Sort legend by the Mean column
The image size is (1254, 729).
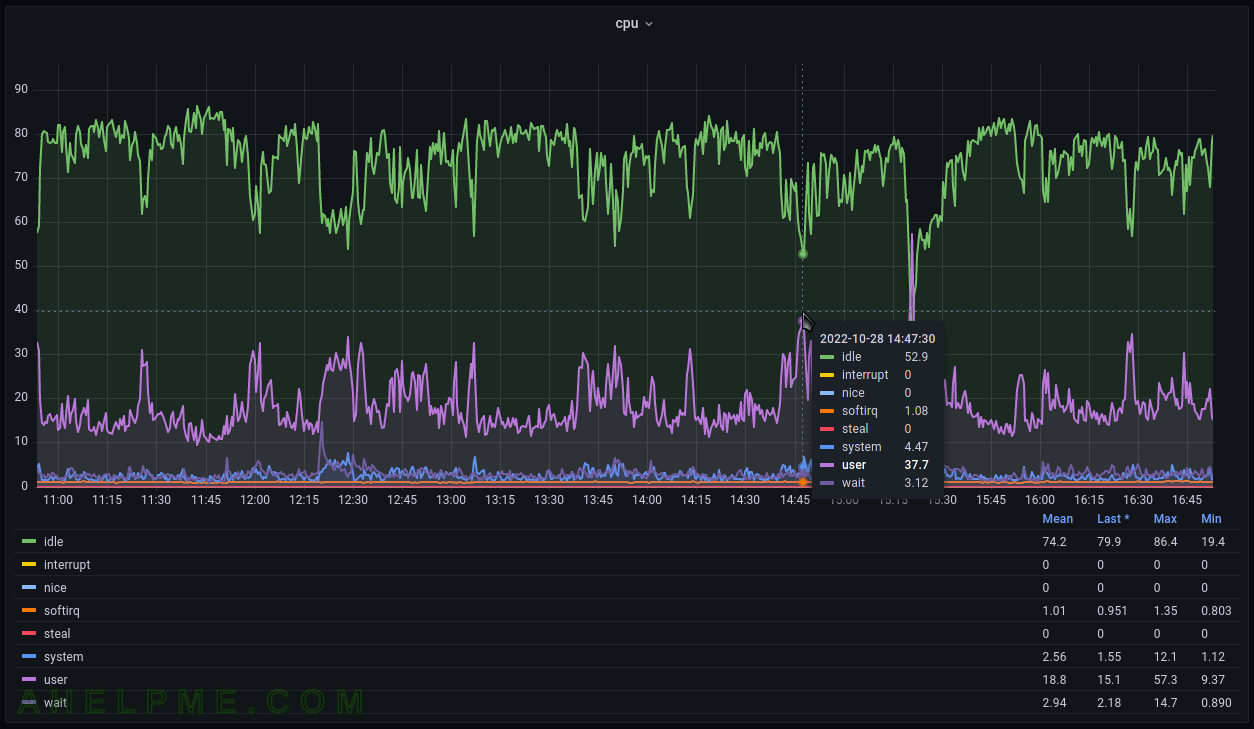[x=1057, y=519]
